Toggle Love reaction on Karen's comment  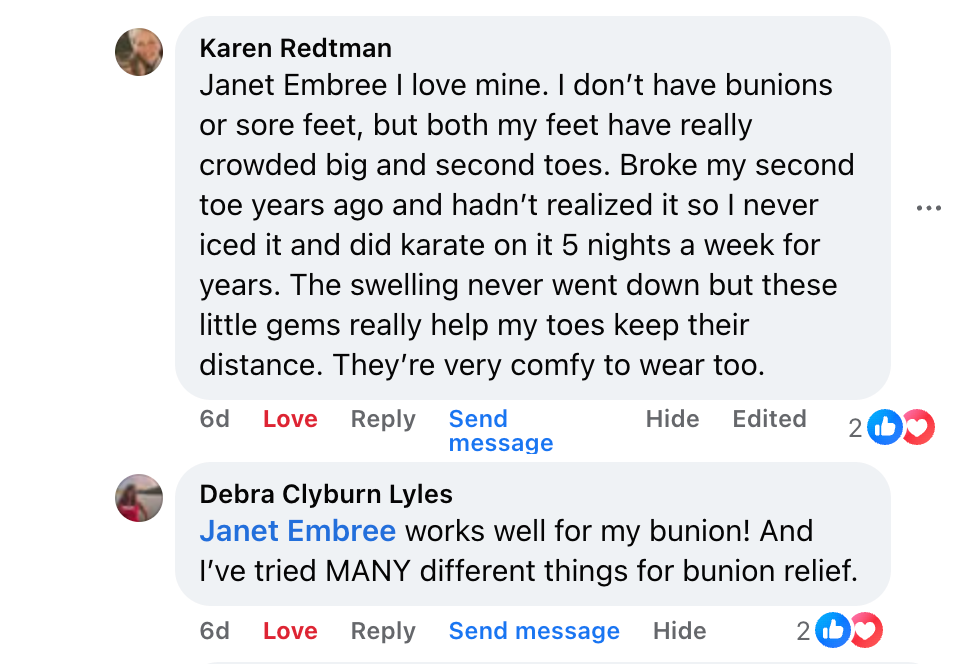pos(290,419)
